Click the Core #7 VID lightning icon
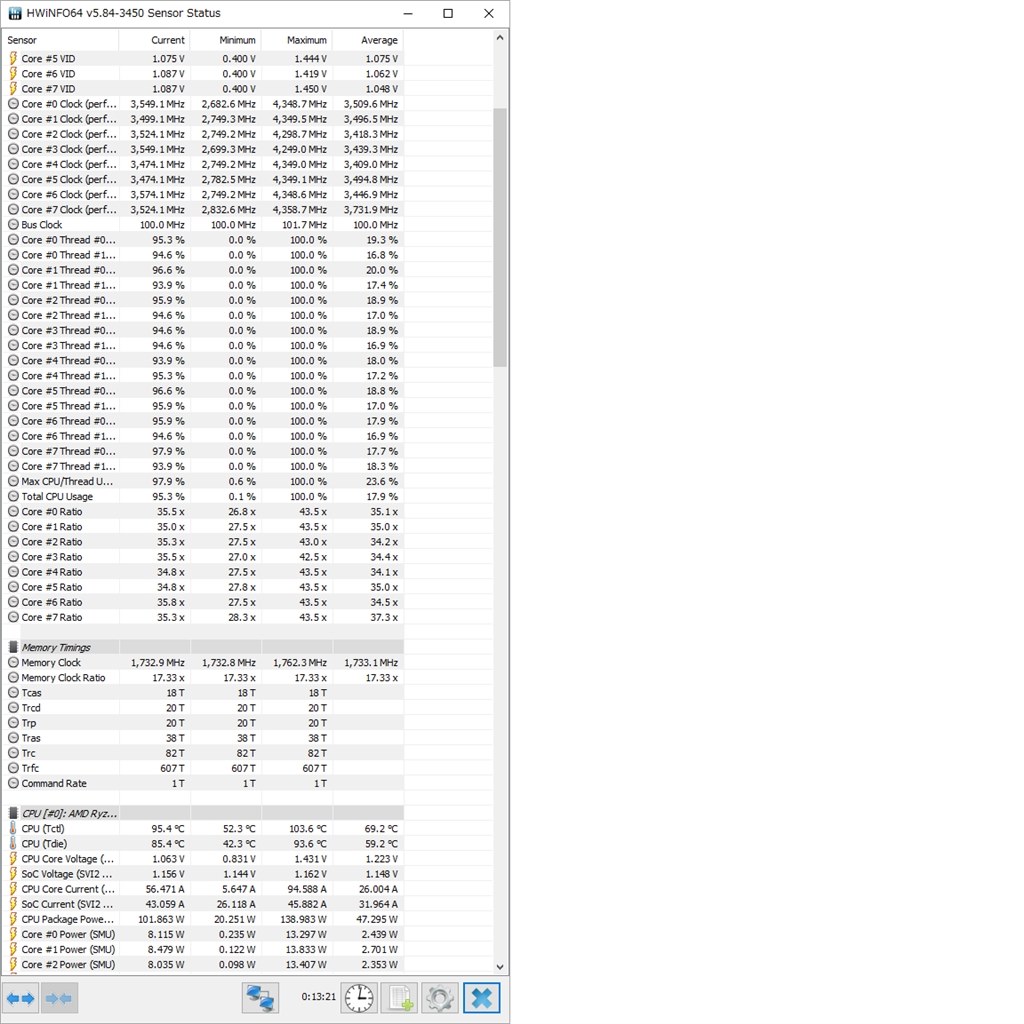Screen dimensions: 1024x1024 13,89
